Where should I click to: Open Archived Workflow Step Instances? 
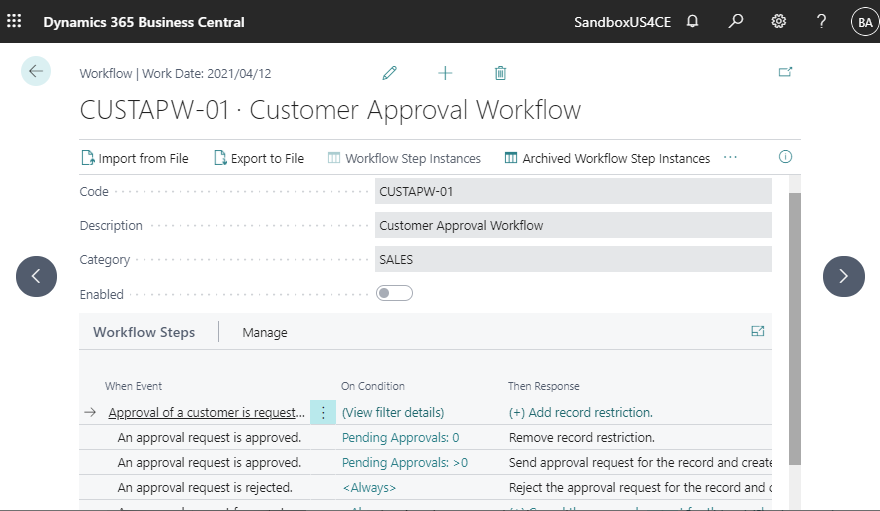click(607, 159)
